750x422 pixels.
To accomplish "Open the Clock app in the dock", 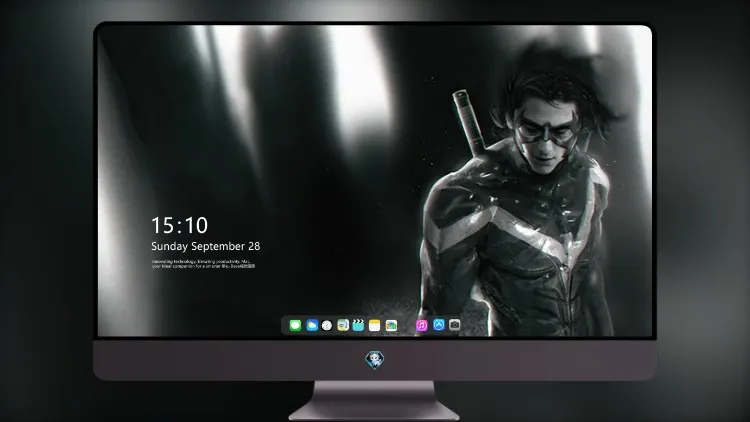I will [327, 325].
